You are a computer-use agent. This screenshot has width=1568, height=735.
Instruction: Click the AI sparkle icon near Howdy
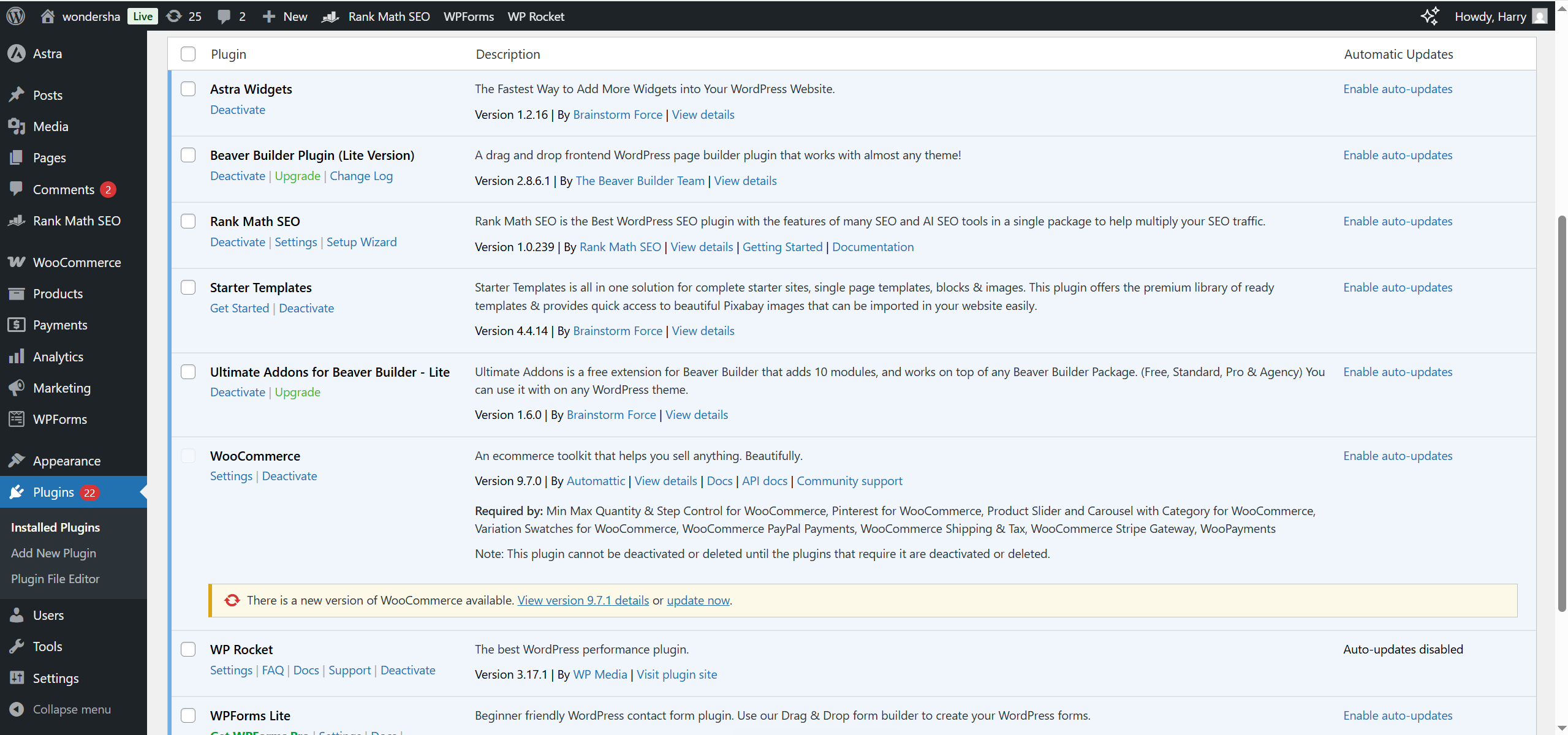click(x=1430, y=16)
